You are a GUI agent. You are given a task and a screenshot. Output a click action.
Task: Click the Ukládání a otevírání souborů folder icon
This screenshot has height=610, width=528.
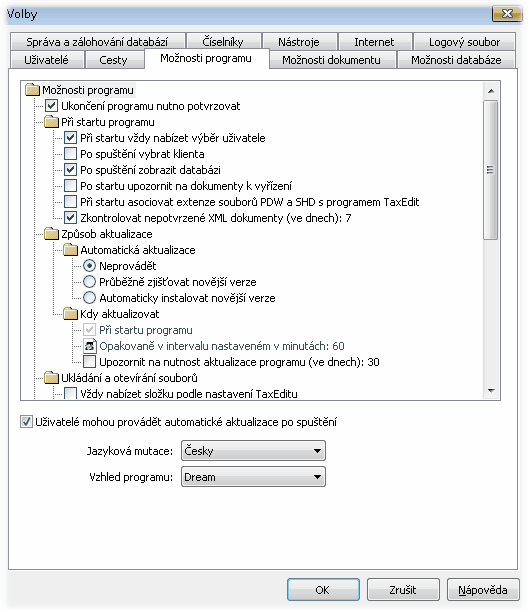[x=51, y=378]
